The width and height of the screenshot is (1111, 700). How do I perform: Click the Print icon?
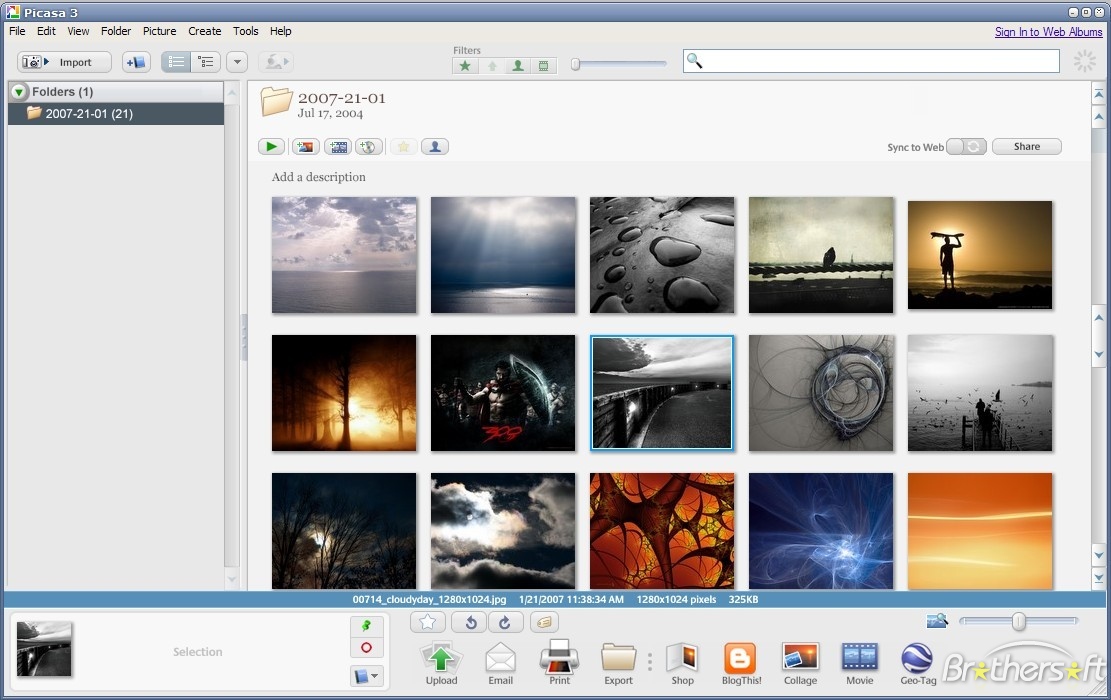click(559, 662)
